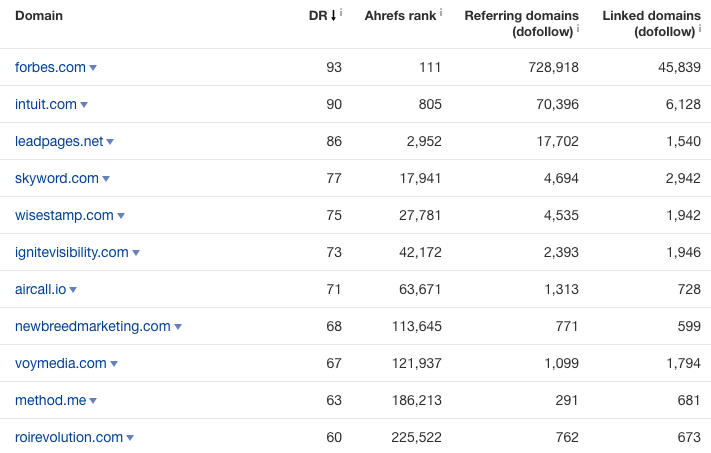The width and height of the screenshot is (711, 453).
Task: Click skyword.com Ahrefs rank 17,941
Action: click(420, 178)
